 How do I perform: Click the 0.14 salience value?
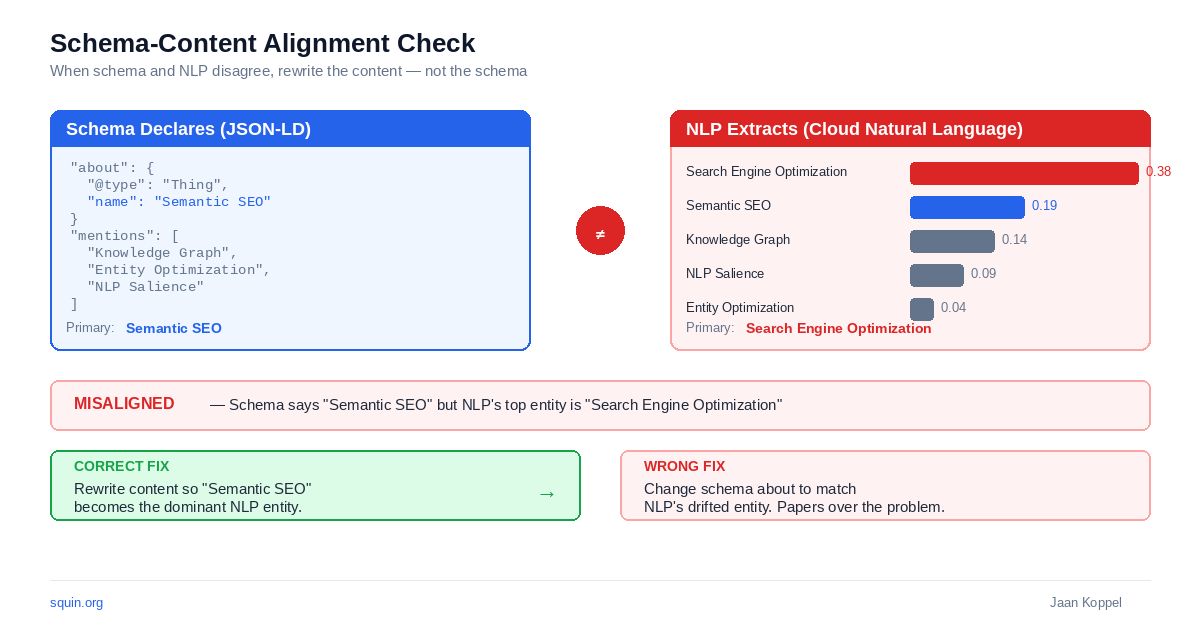[x=1014, y=240]
